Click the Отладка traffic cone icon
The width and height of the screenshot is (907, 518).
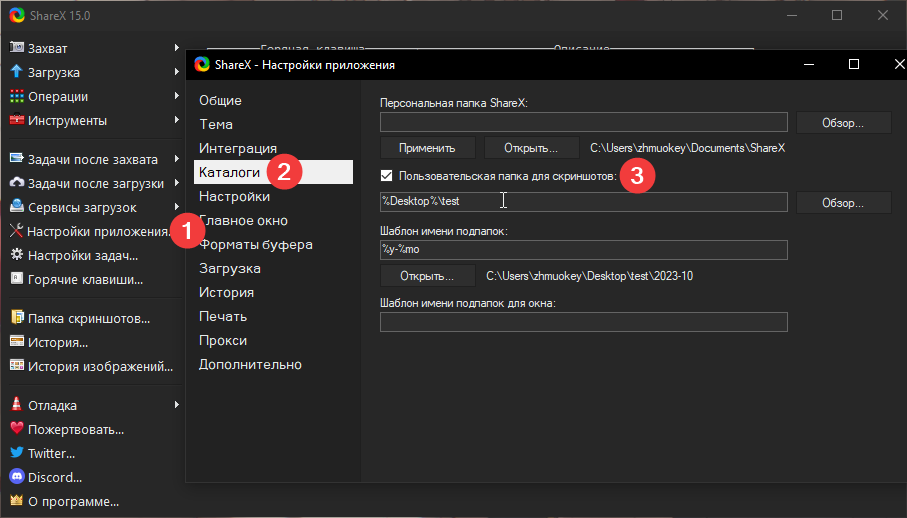[17, 404]
